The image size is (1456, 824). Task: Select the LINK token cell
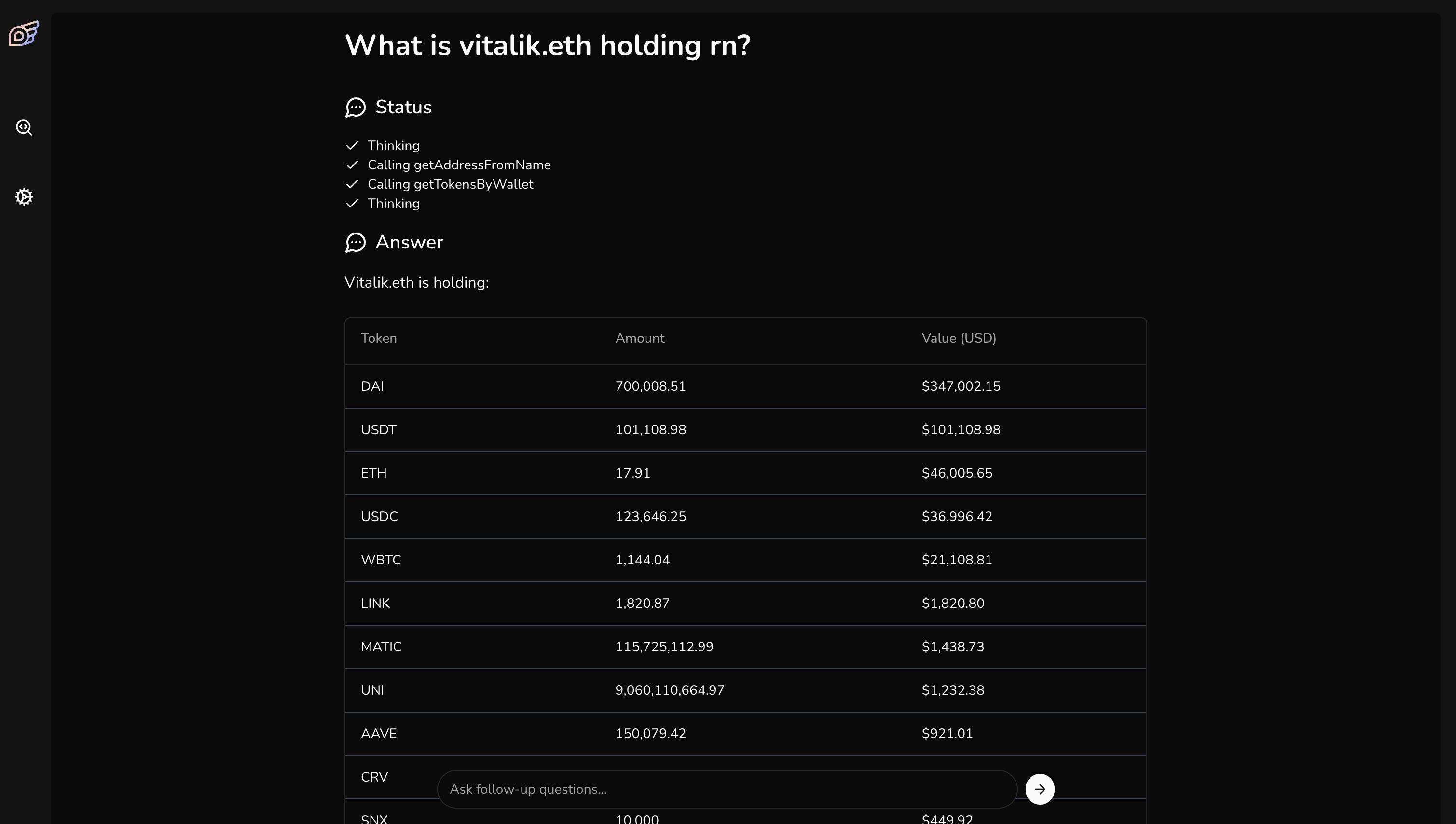[375, 603]
